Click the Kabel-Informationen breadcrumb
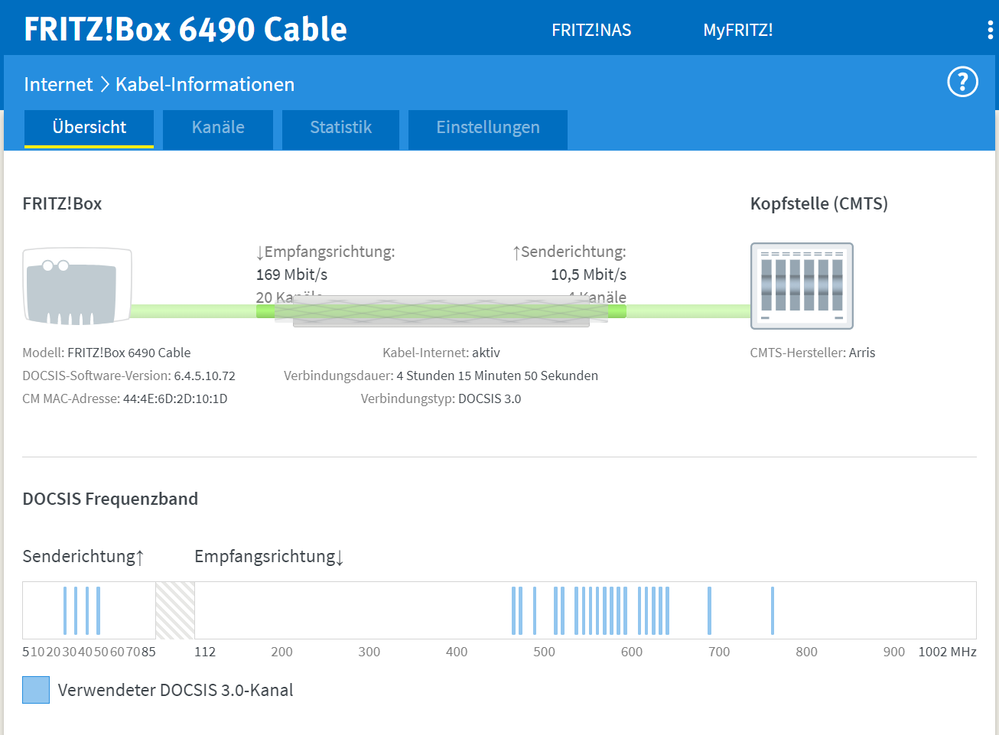The width and height of the screenshot is (999, 735). (x=205, y=84)
